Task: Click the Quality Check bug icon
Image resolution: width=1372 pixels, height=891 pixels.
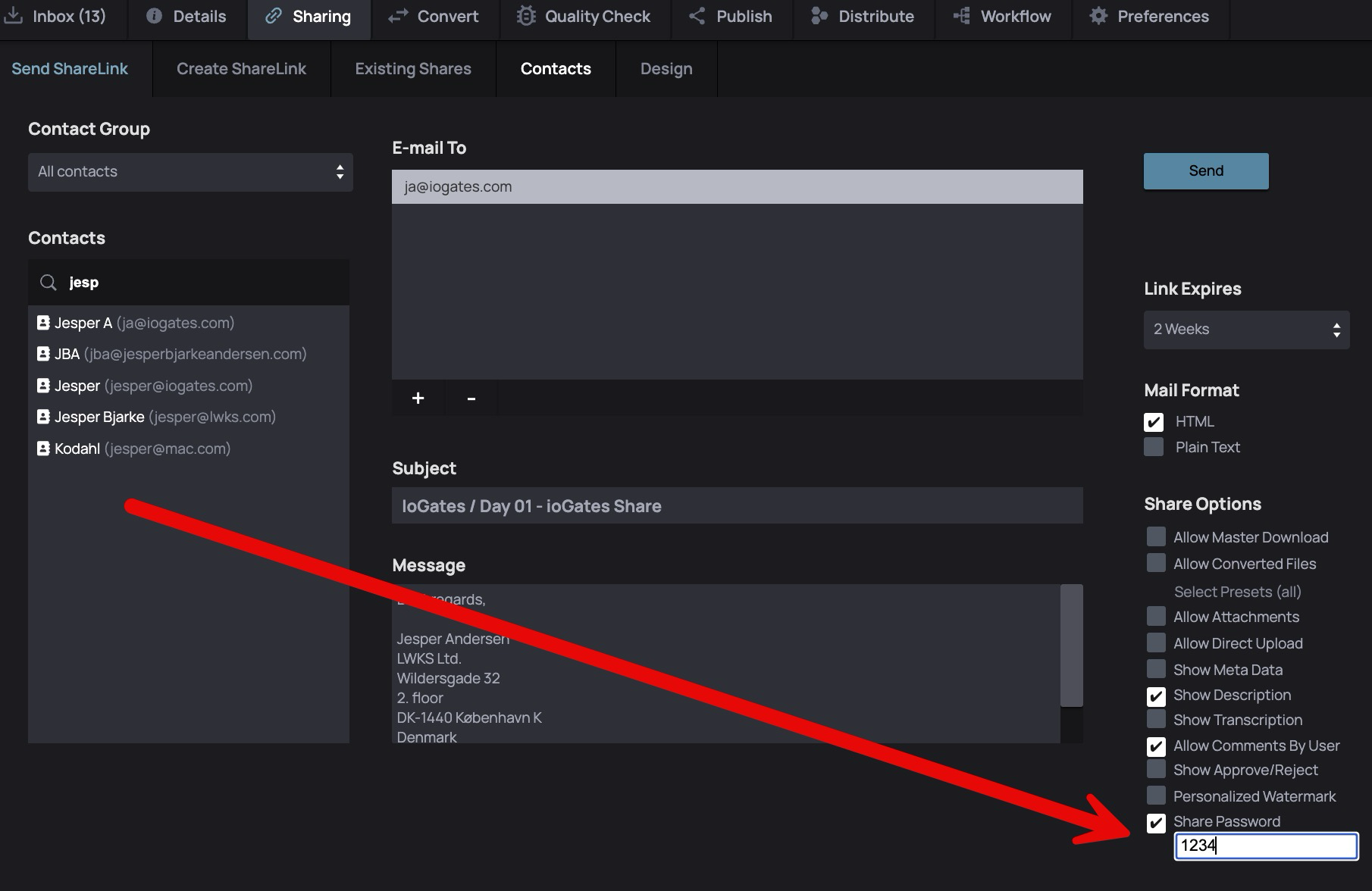Action: click(x=525, y=16)
